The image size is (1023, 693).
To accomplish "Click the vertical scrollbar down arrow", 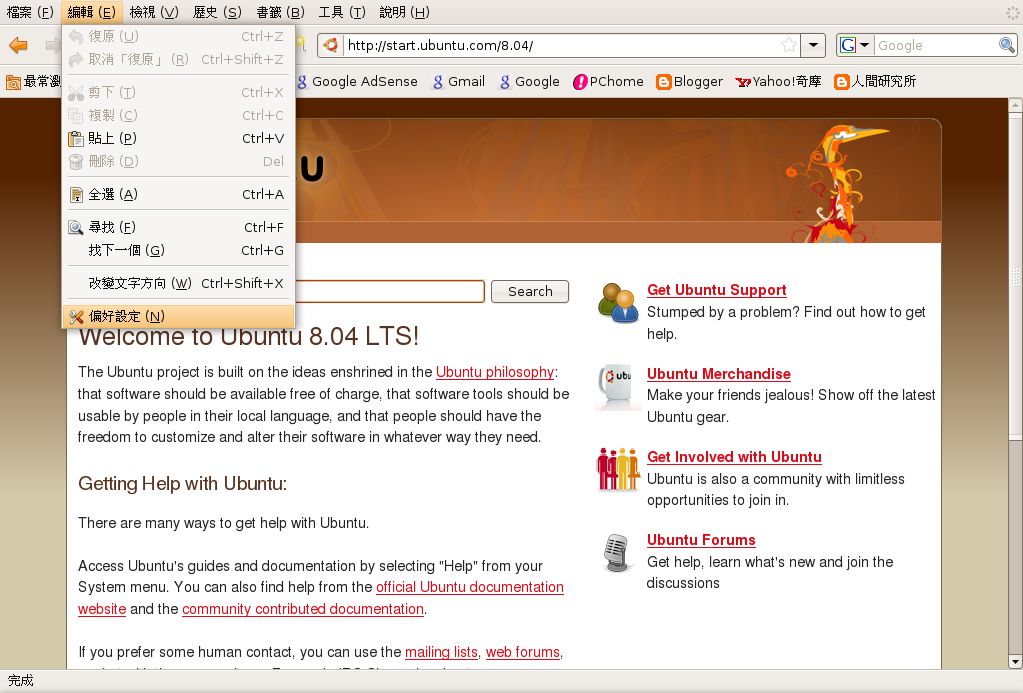I will tap(1015, 662).
